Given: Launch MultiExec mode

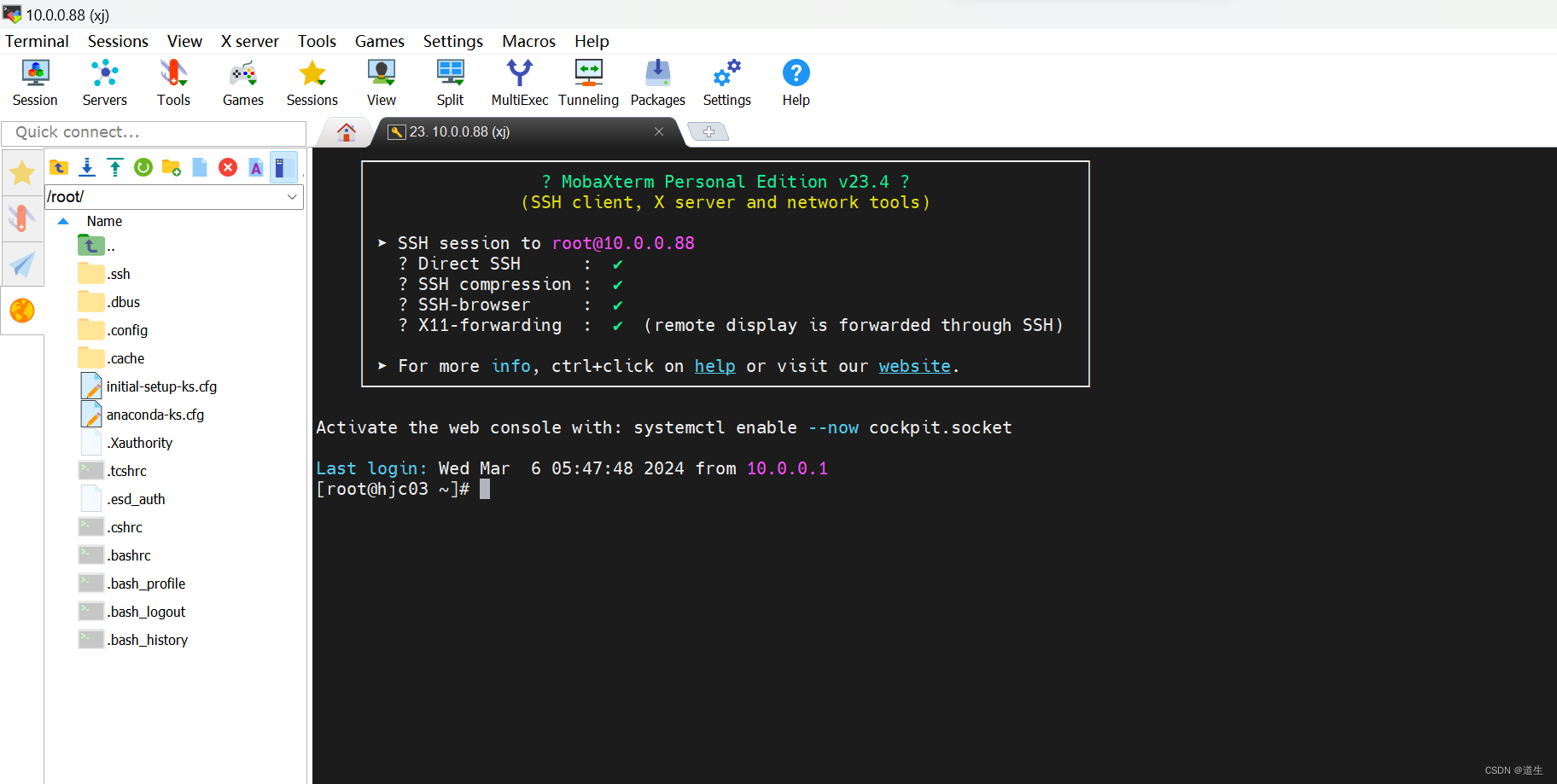Looking at the screenshot, I should click(519, 81).
